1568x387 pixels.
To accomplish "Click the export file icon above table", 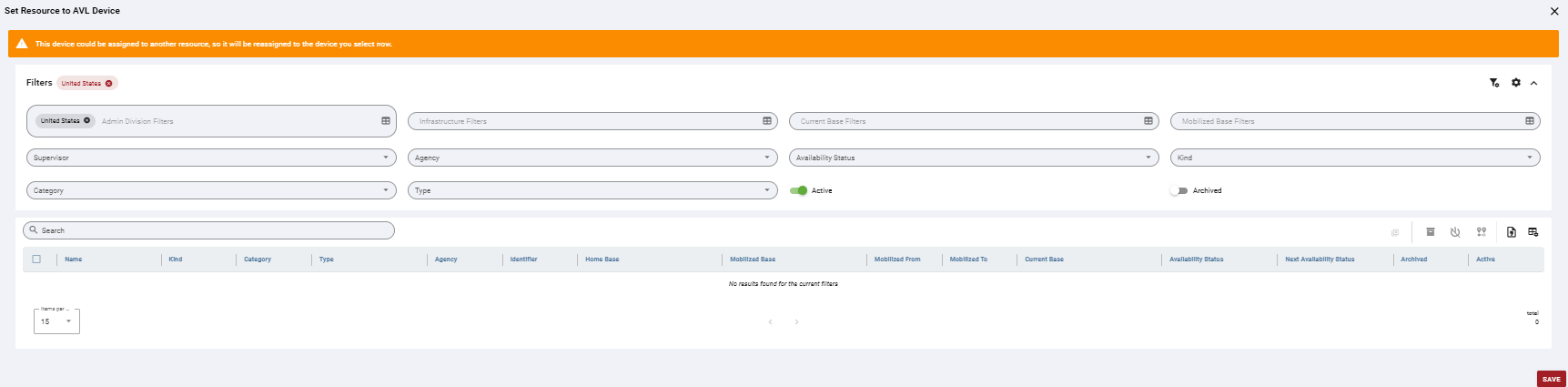I will [x=1512, y=232].
